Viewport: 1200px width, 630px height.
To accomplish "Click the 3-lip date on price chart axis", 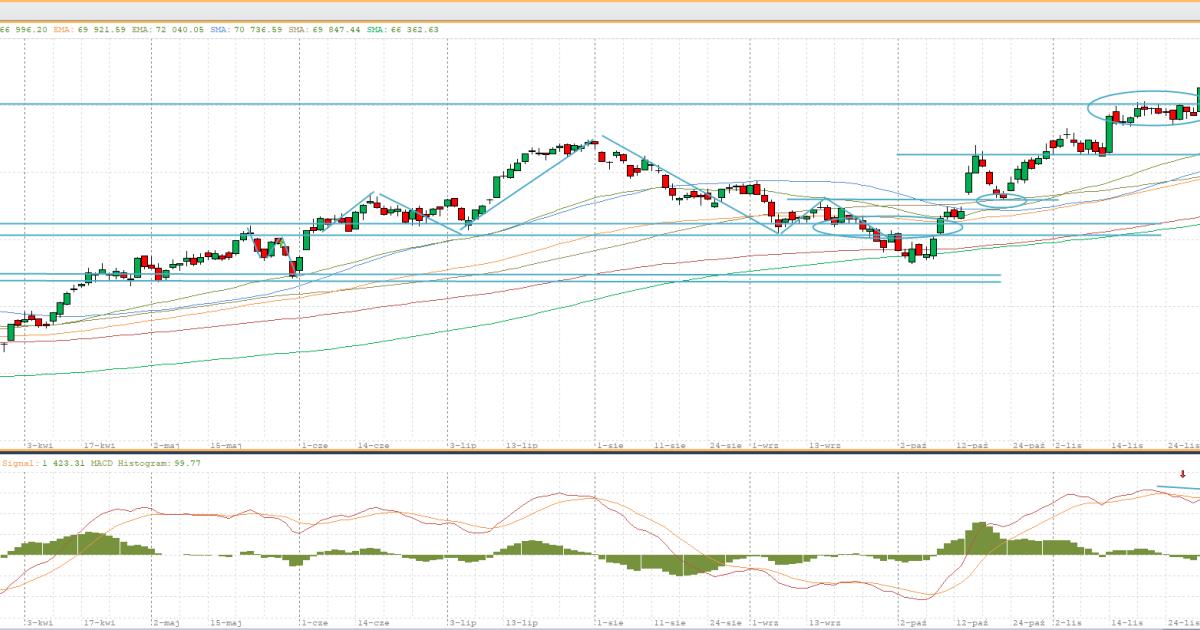I will pos(462,444).
